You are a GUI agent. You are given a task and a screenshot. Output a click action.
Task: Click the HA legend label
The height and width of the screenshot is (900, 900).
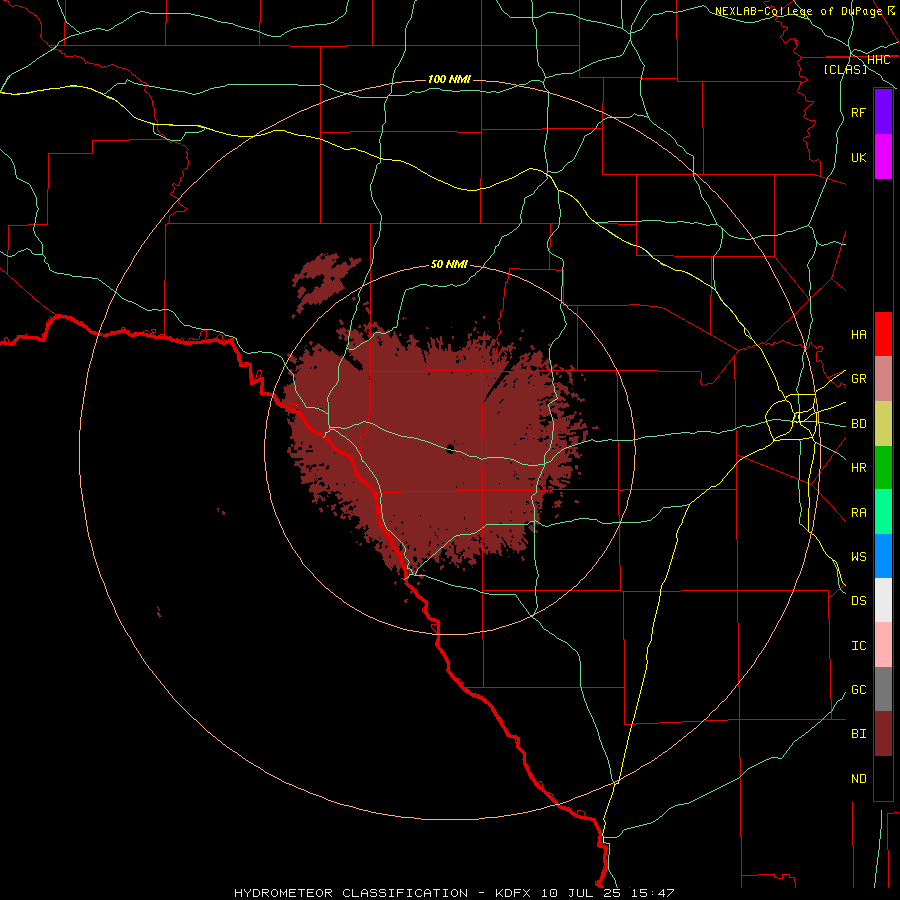click(858, 334)
